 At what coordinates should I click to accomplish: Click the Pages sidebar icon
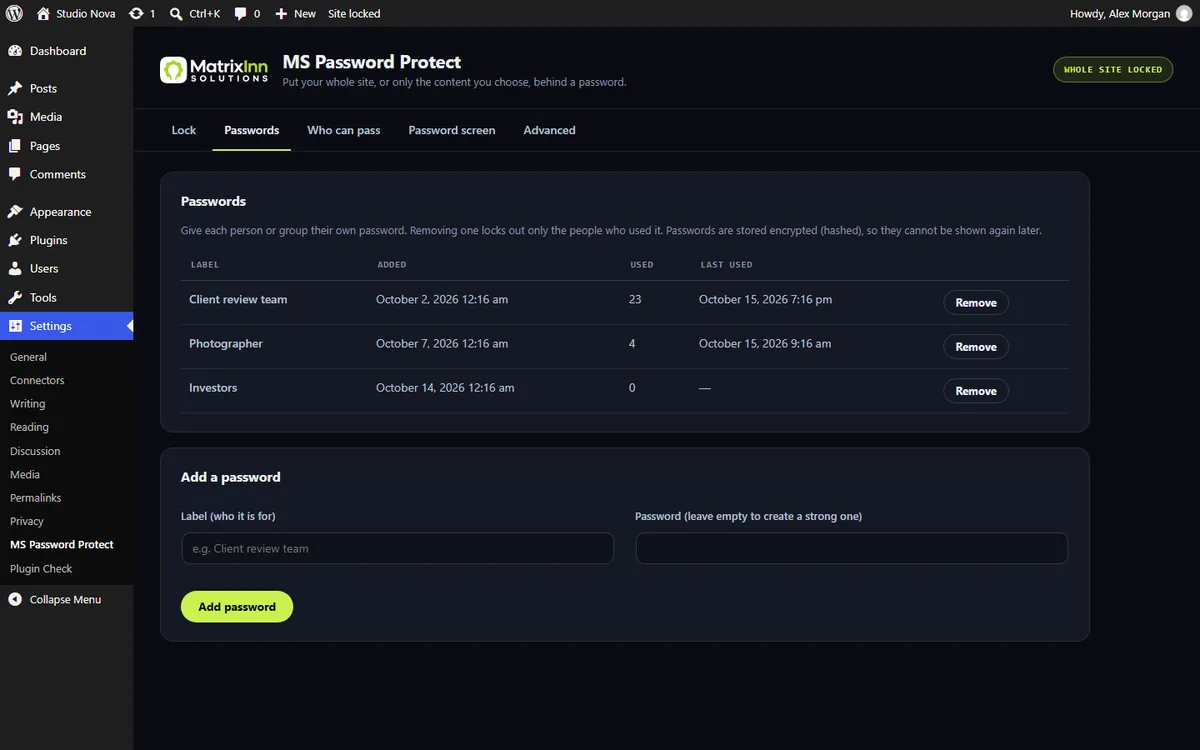(15, 146)
